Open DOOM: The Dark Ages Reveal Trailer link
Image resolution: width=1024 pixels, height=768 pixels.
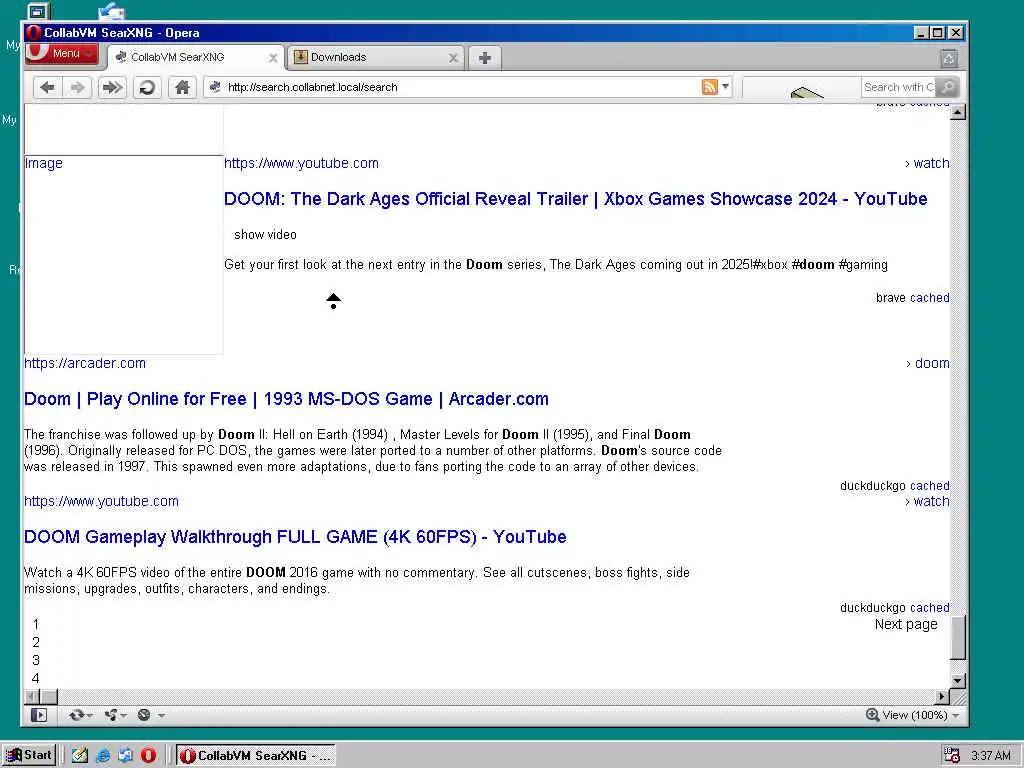575,199
